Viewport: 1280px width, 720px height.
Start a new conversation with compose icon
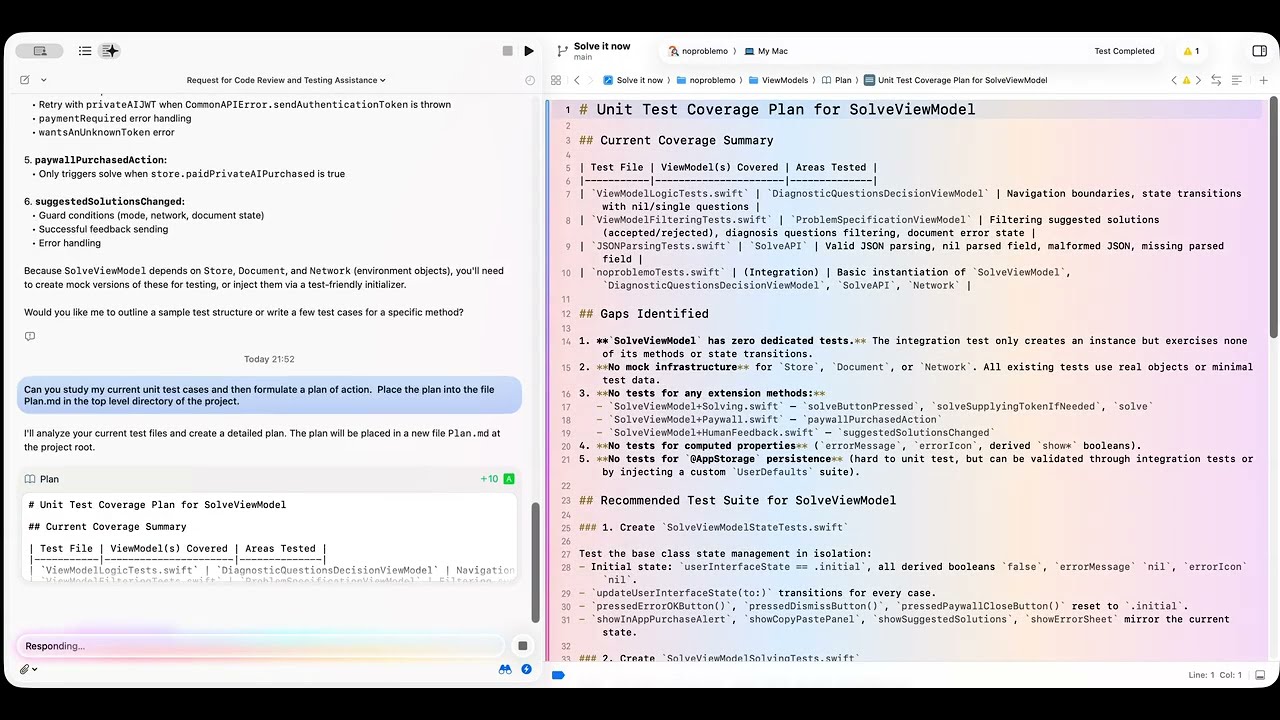pos(25,80)
